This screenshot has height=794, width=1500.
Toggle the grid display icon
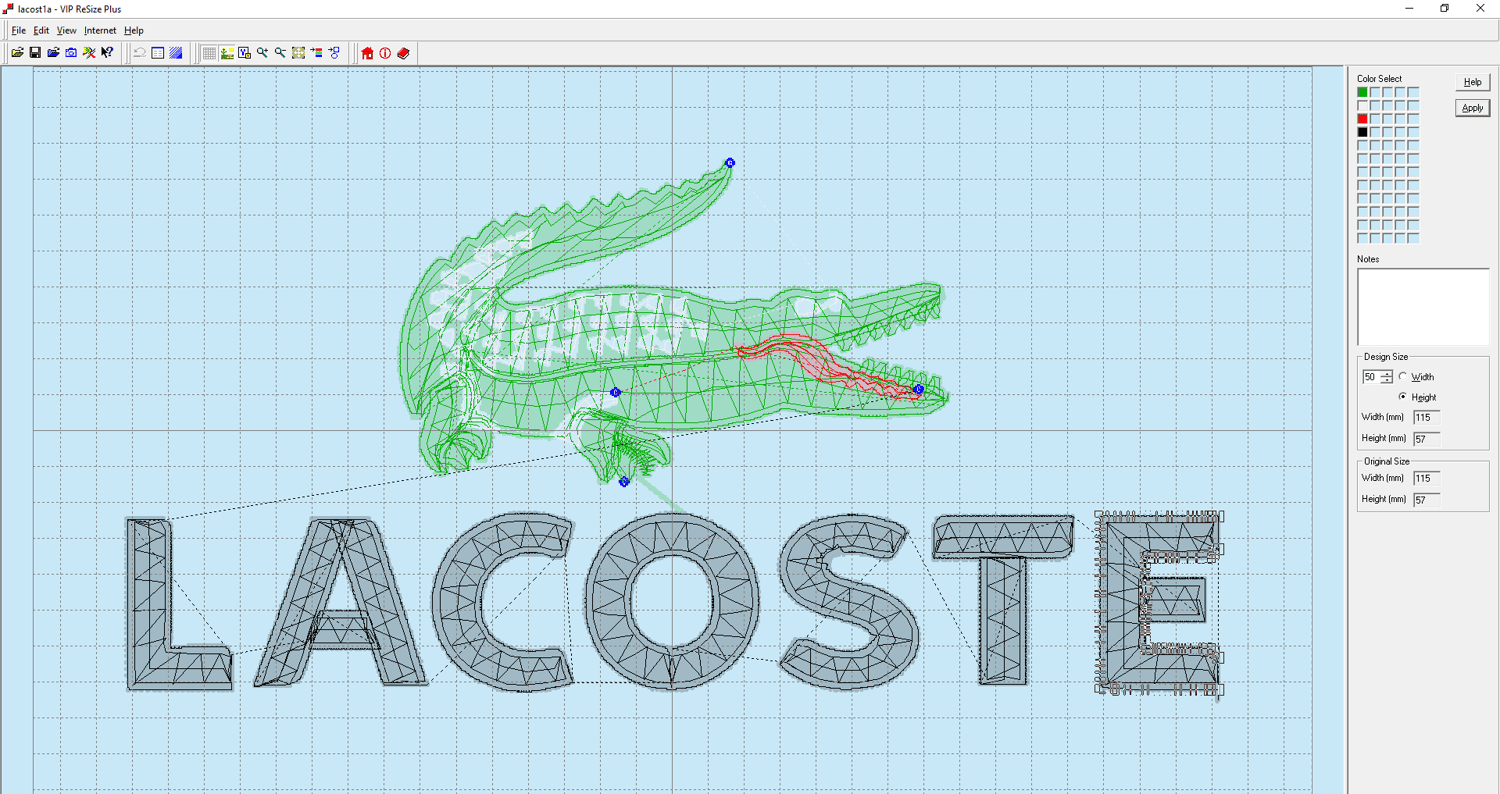(x=209, y=53)
